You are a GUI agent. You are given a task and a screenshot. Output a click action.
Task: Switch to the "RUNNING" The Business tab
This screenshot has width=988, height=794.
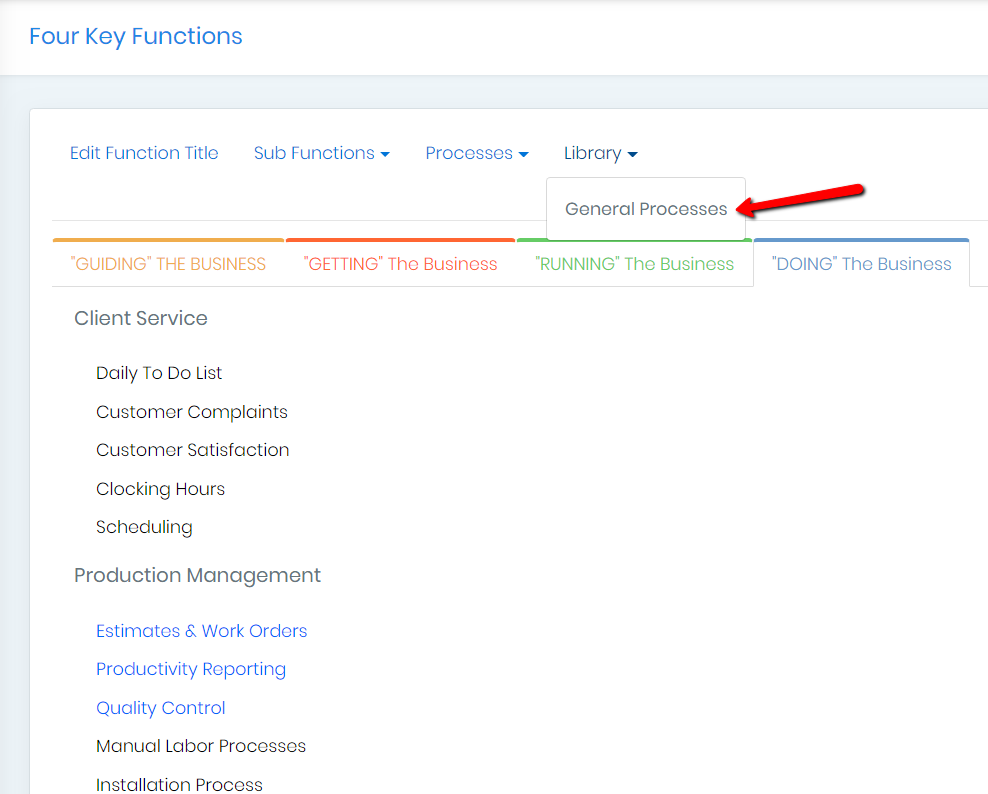click(x=633, y=263)
